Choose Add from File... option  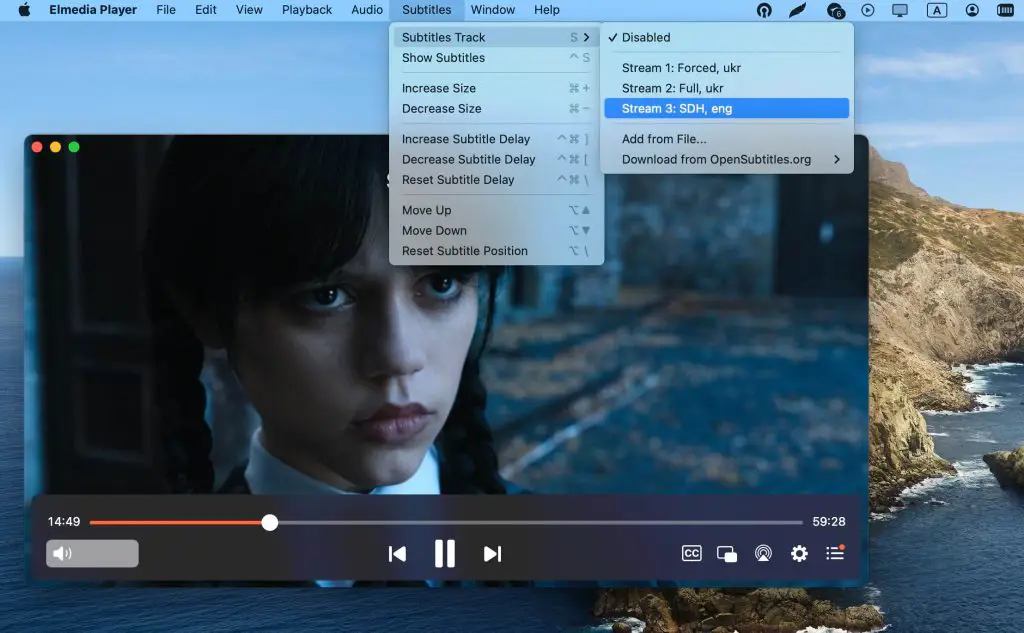[727, 139]
